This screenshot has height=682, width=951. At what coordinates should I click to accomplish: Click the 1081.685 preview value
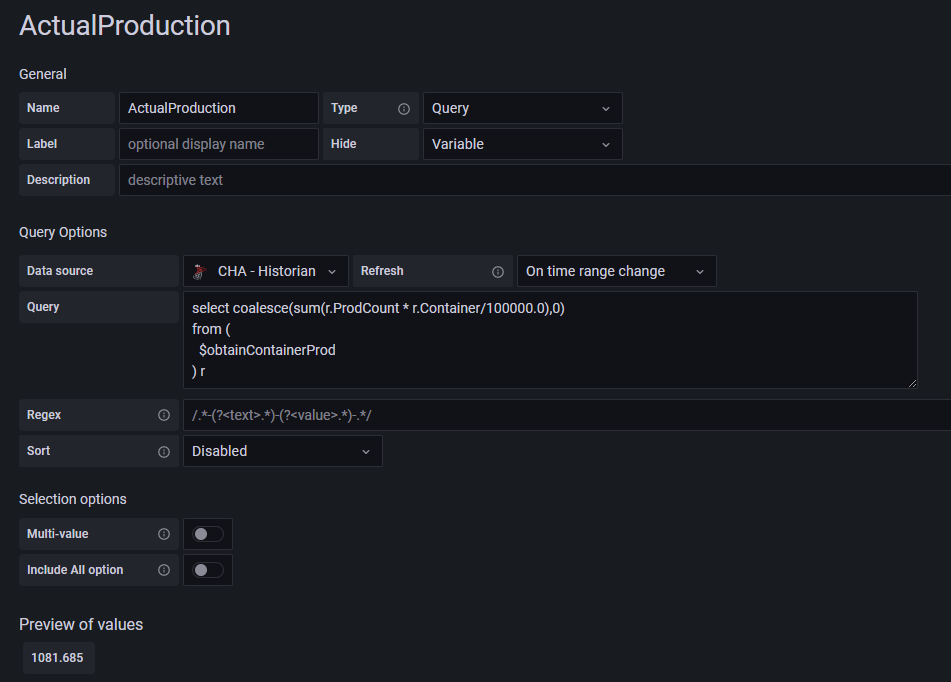(x=58, y=658)
